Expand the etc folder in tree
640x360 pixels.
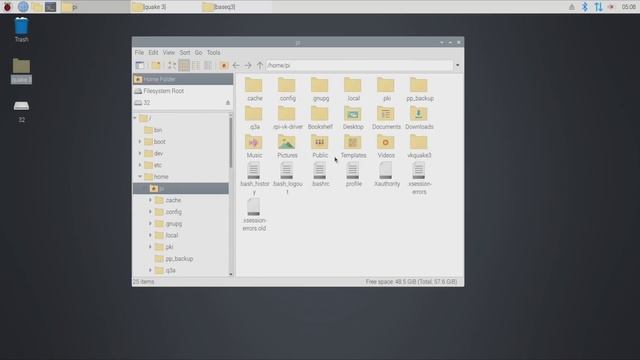pos(140,165)
